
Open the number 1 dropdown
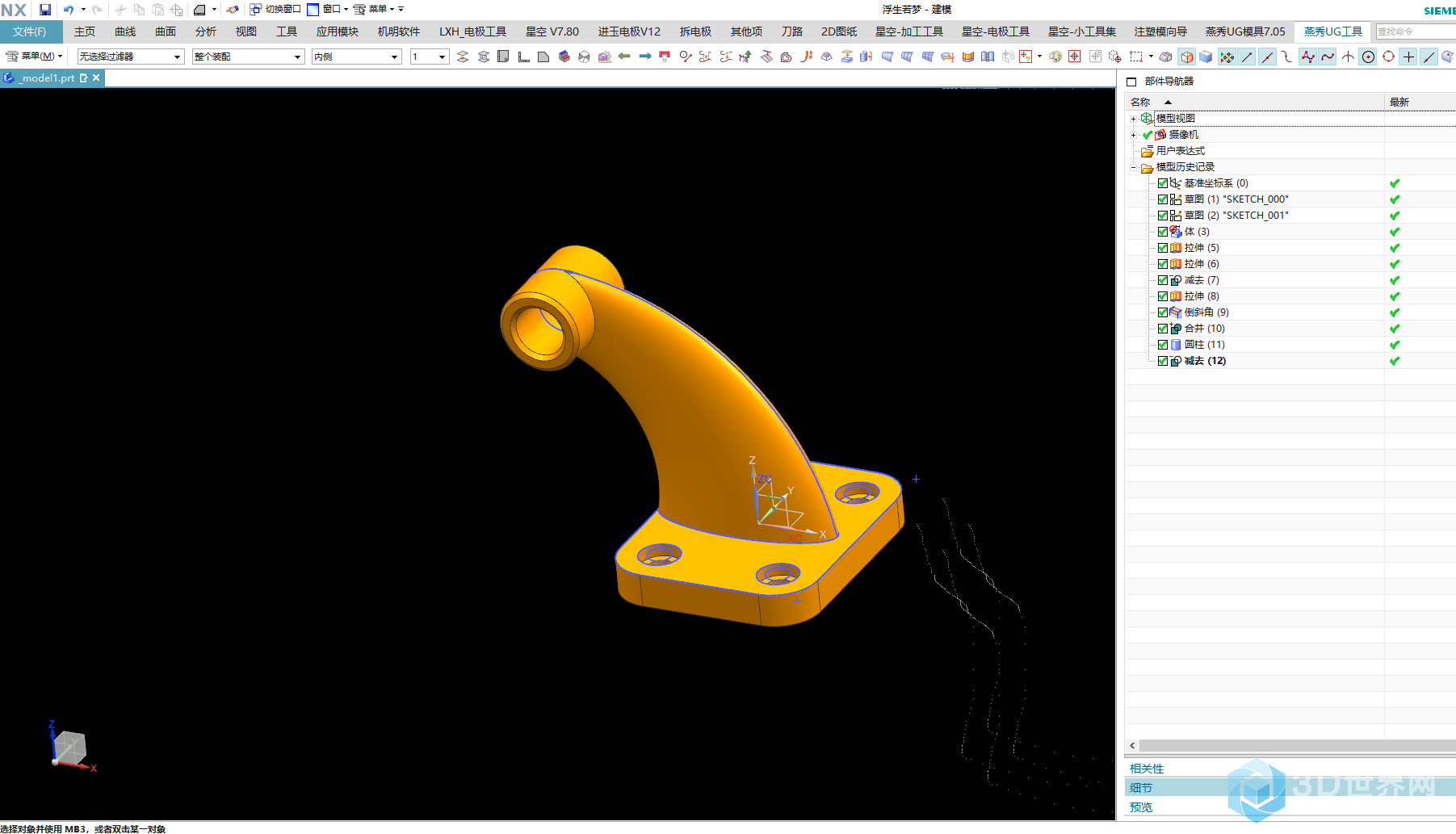[x=429, y=57]
